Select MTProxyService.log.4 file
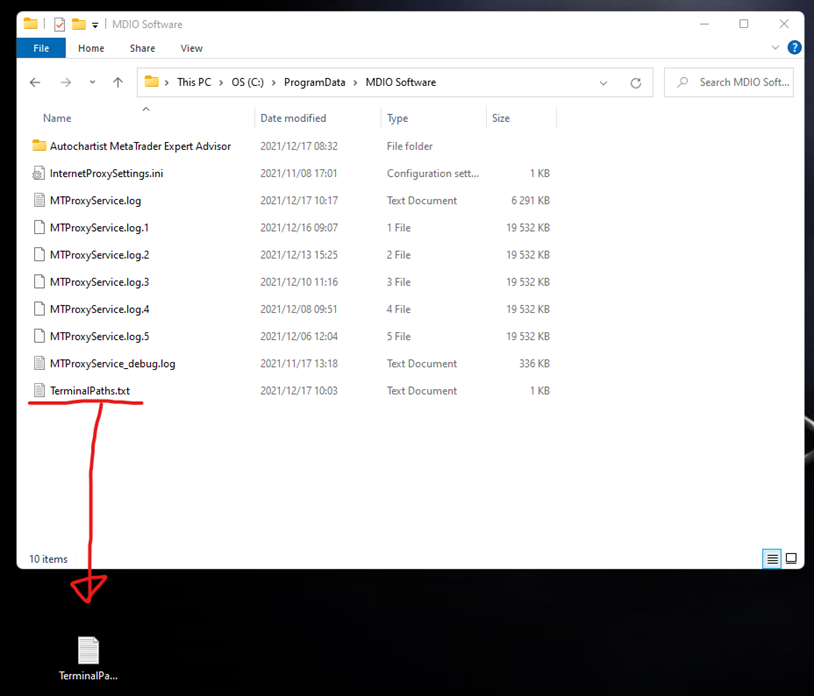The height and width of the screenshot is (696, 814). [x=99, y=309]
